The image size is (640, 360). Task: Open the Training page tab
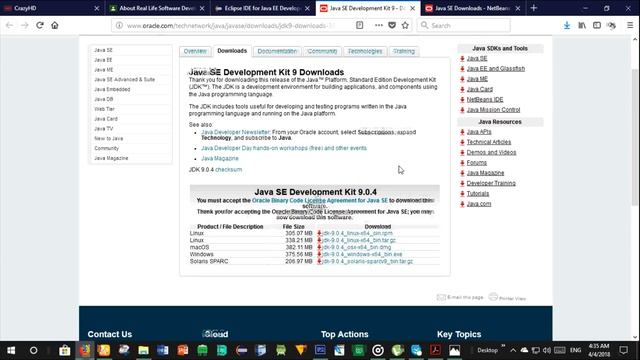404,51
